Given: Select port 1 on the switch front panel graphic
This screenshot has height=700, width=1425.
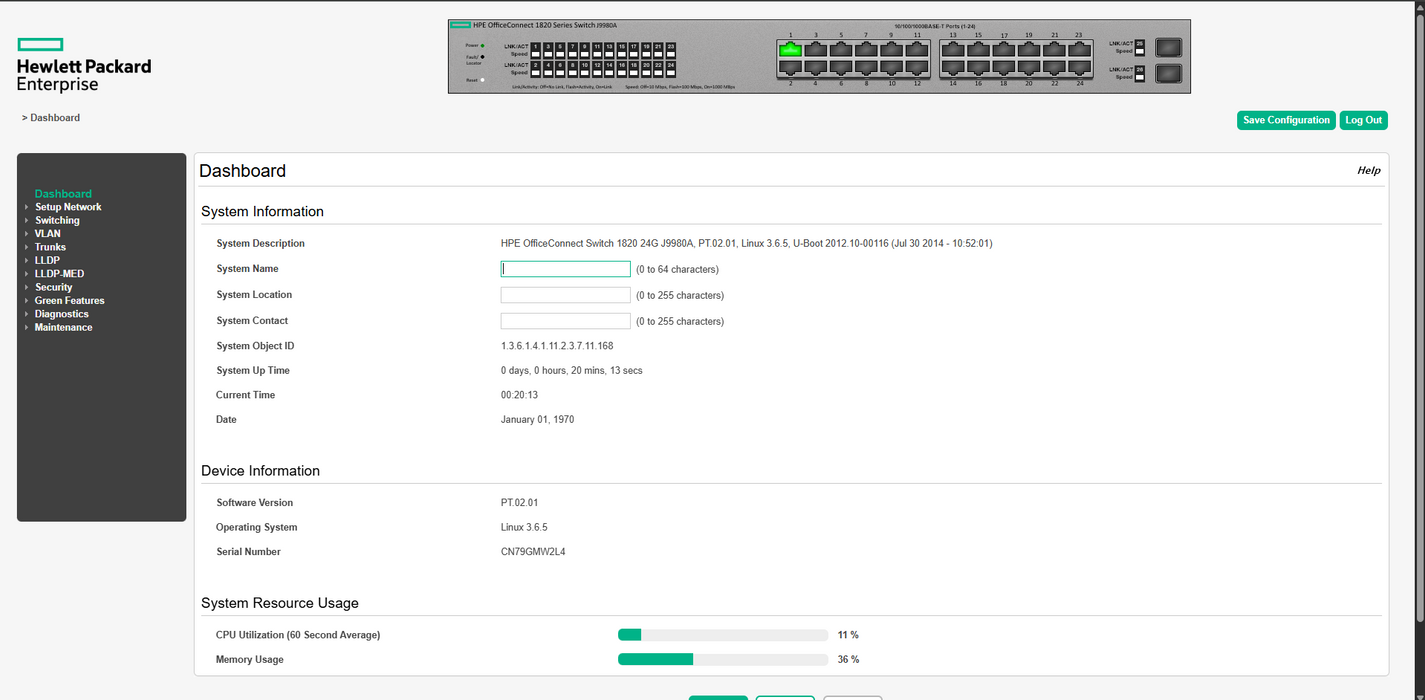Looking at the screenshot, I should pos(790,50).
